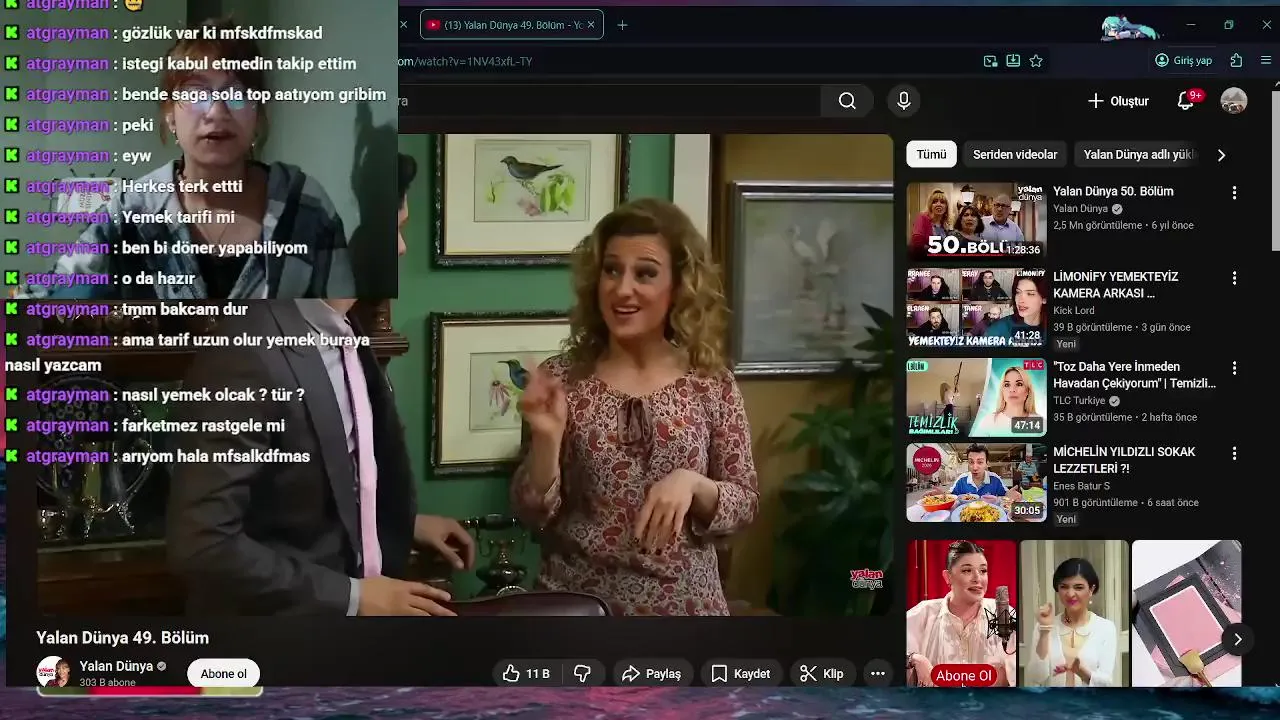
Task: Open the Shorts video with red Abone Ol
Action: point(961,613)
